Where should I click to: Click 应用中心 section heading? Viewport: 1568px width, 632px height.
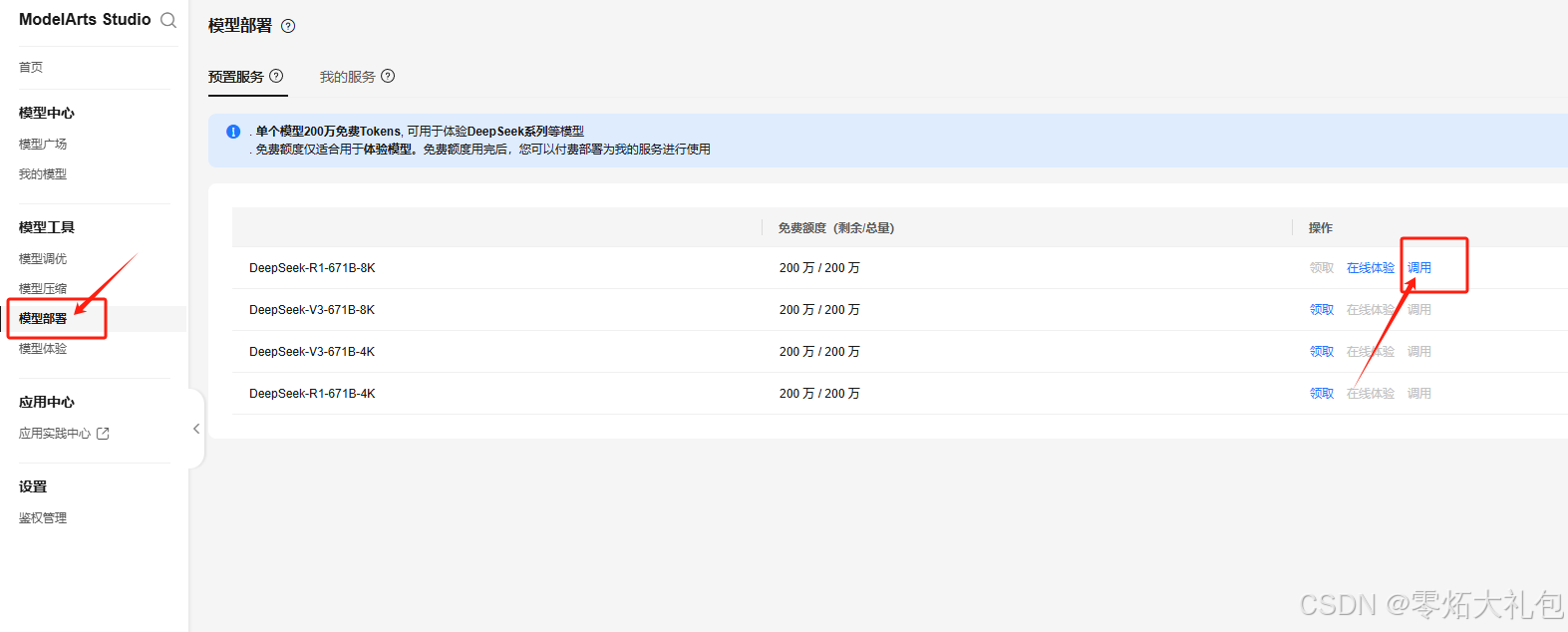click(x=47, y=402)
